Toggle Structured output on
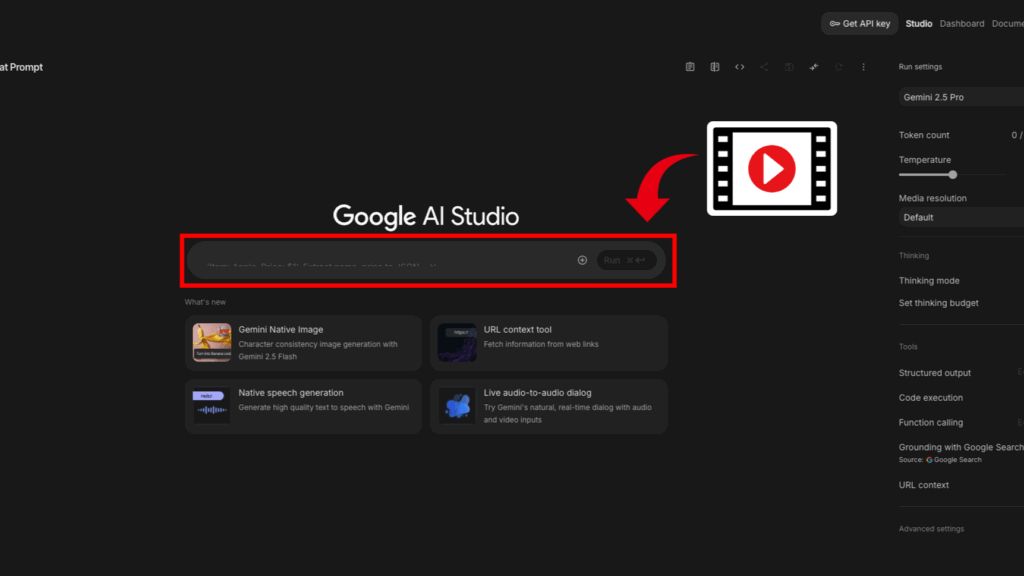Screen dimensions: 1024x576 (934, 372)
